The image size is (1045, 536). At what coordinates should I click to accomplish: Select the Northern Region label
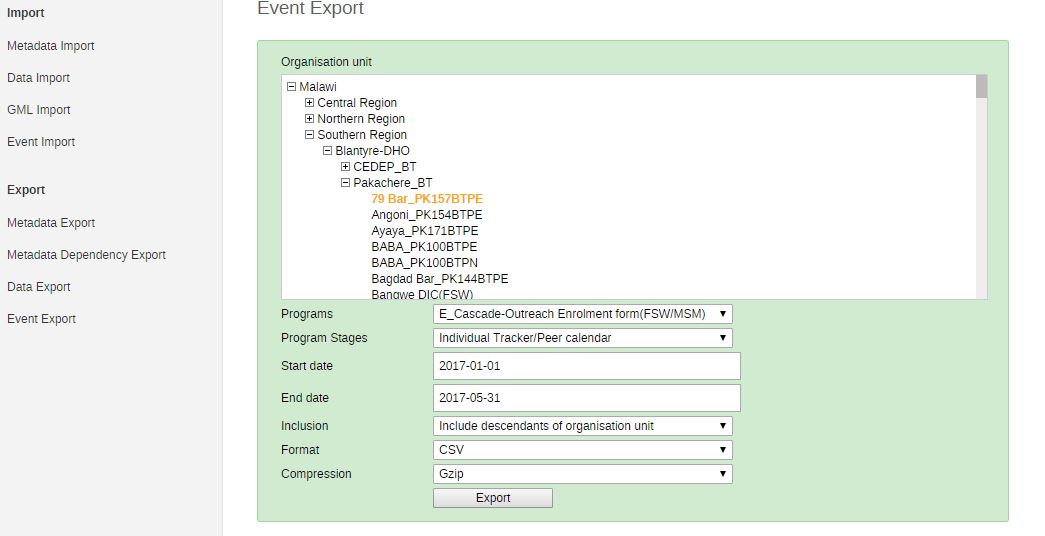361,119
